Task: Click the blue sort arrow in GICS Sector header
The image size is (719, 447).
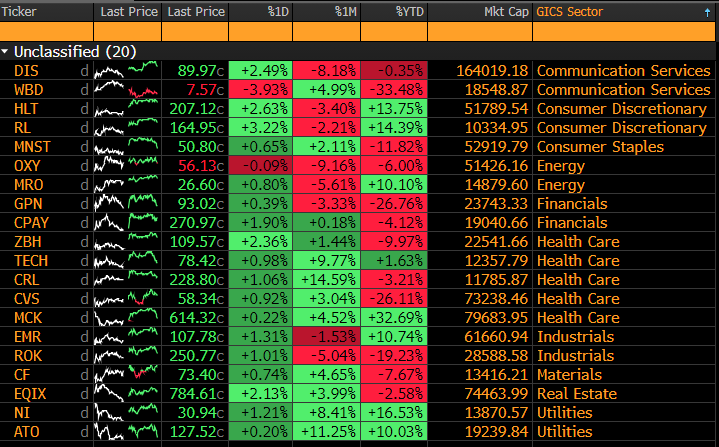Action: click(x=707, y=12)
